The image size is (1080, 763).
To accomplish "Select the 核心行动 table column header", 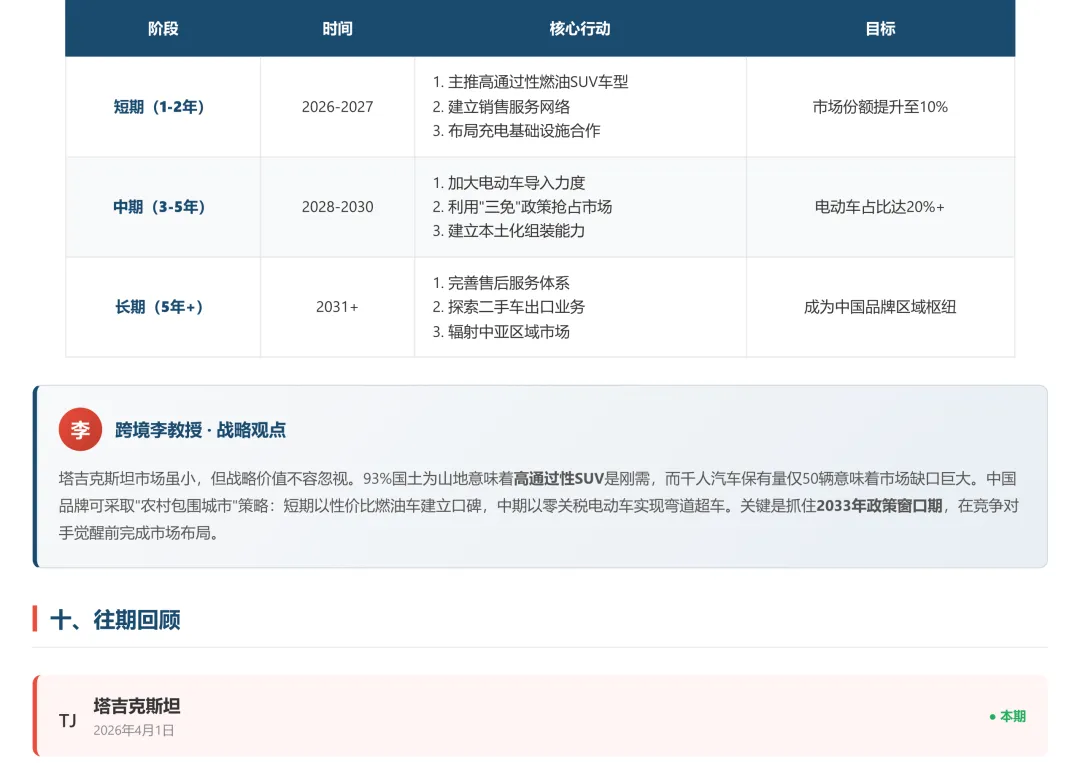I will tap(580, 28).
